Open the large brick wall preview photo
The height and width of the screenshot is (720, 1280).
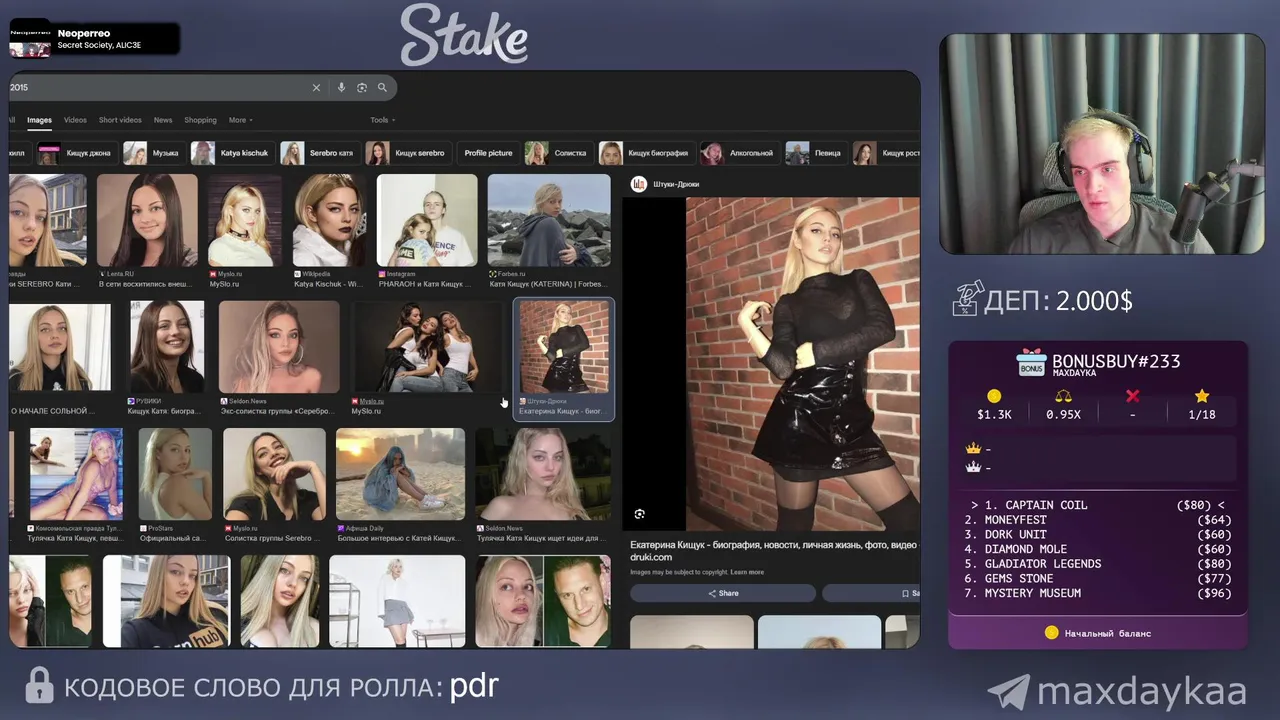coord(802,363)
